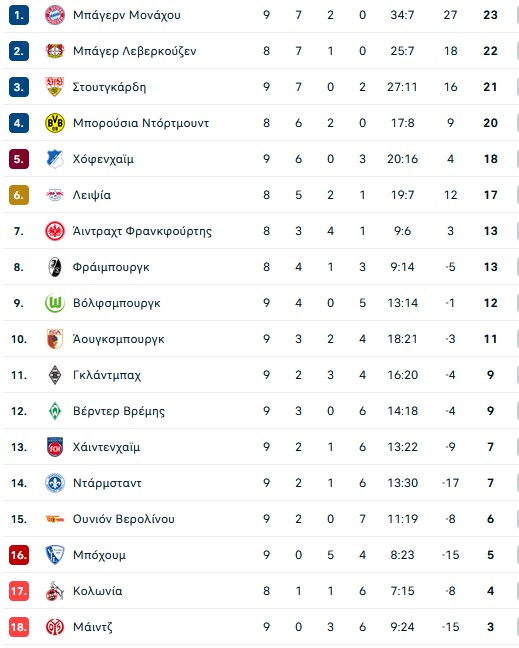Open the Μπορούσια Ντόρτμουντ team link
The width and height of the screenshot is (519, 648).
[x=140, y=123]
